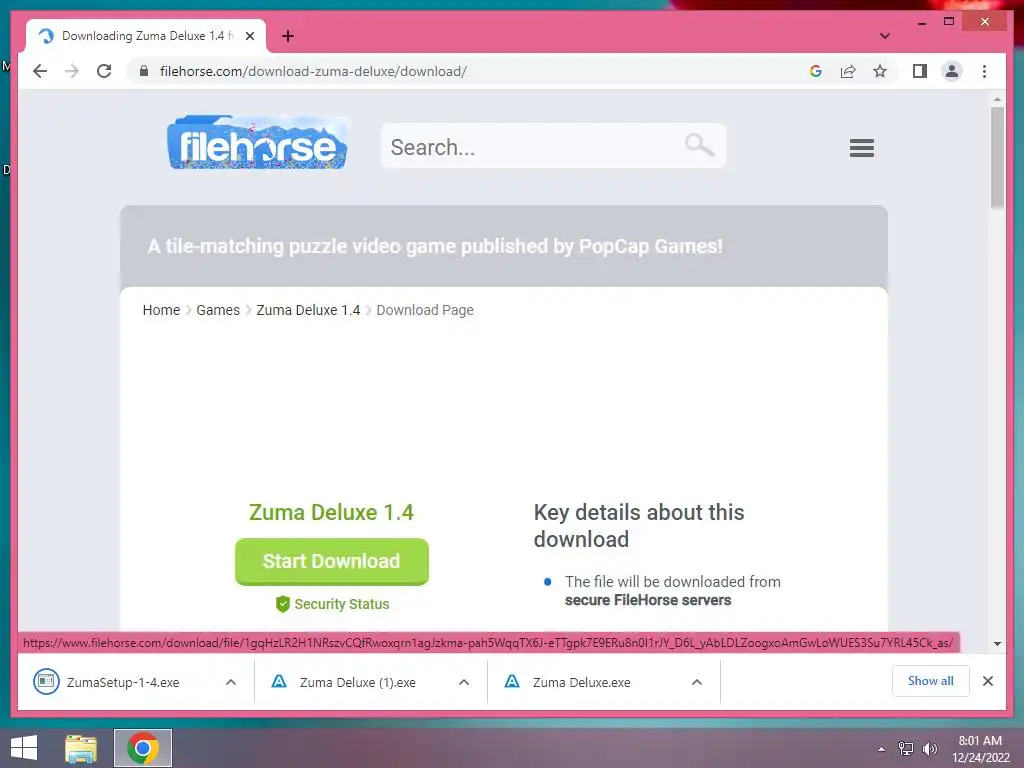Close the downloads bar
Screen dimensions: 1024x768
(x=987, y=681)
